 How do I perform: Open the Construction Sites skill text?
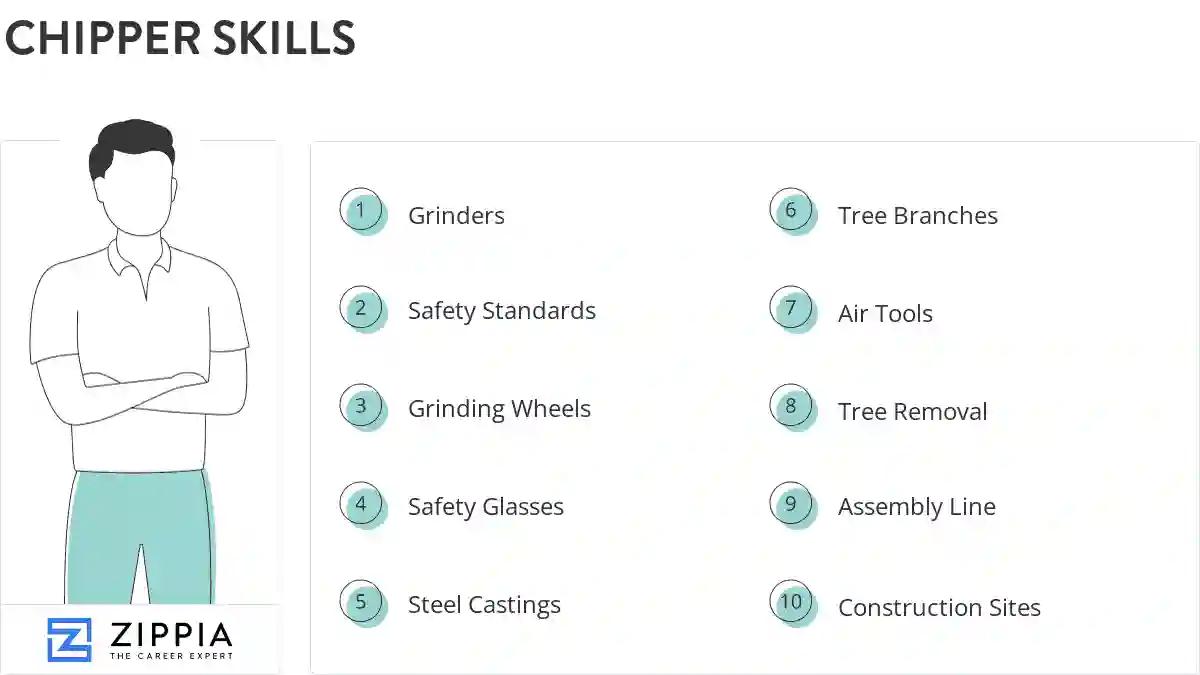[x=939, y=608]
